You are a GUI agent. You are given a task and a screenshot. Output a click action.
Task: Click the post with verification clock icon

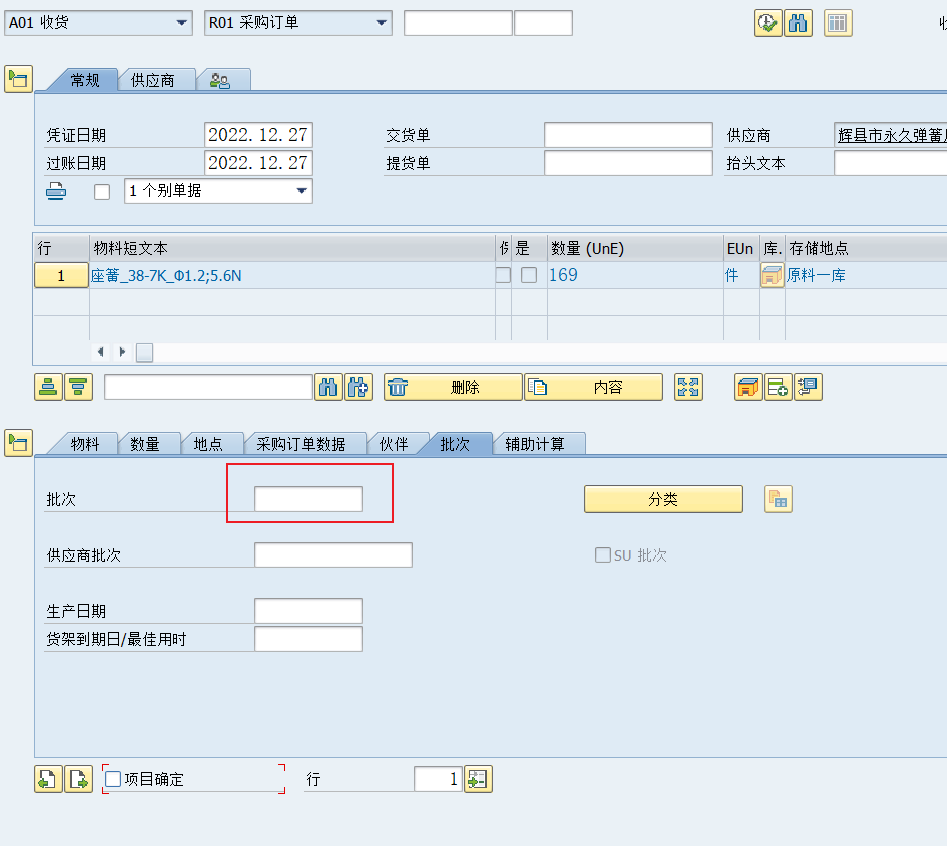coord(768,22)
